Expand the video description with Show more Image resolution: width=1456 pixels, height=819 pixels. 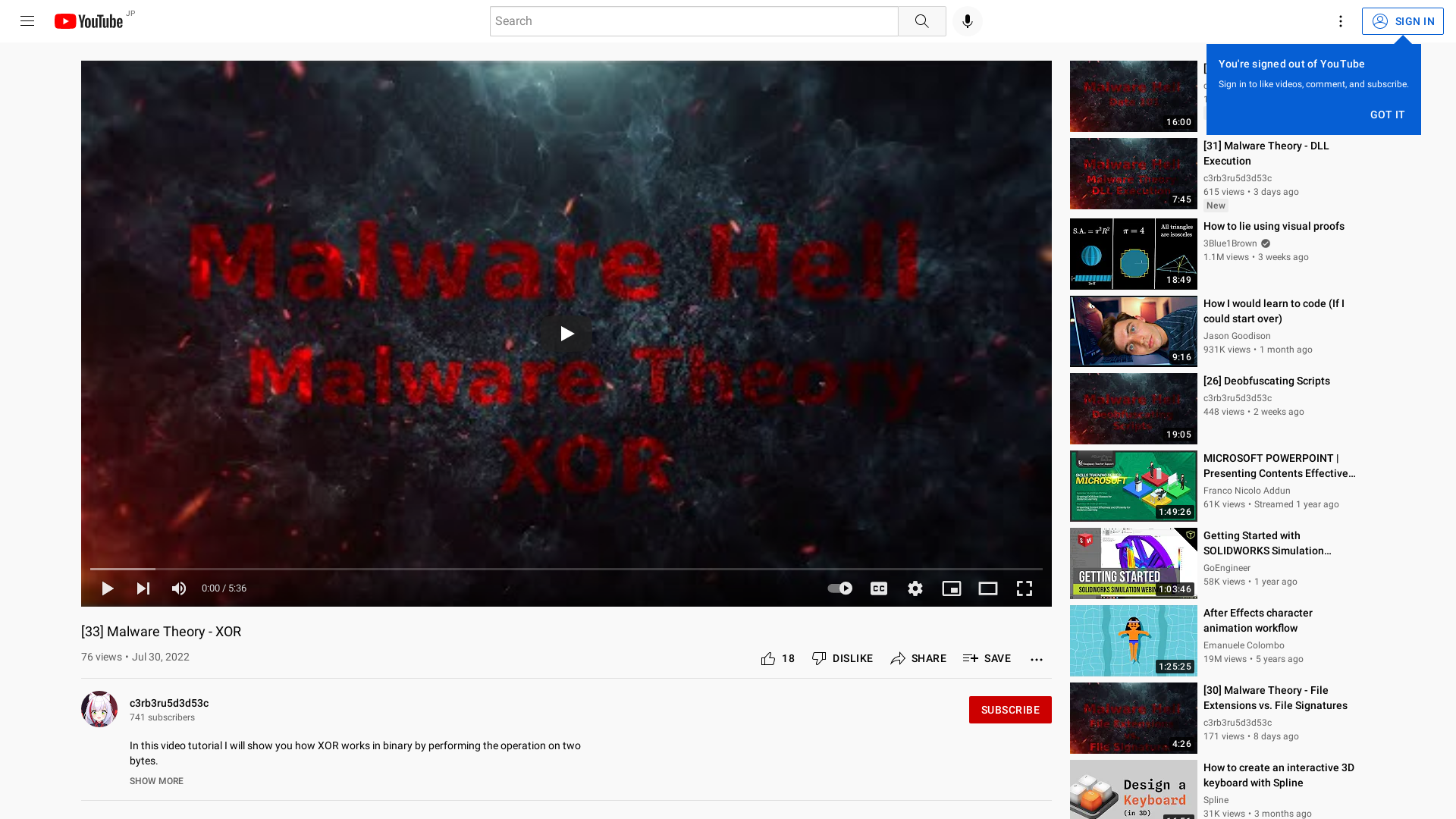pos(155,780)
